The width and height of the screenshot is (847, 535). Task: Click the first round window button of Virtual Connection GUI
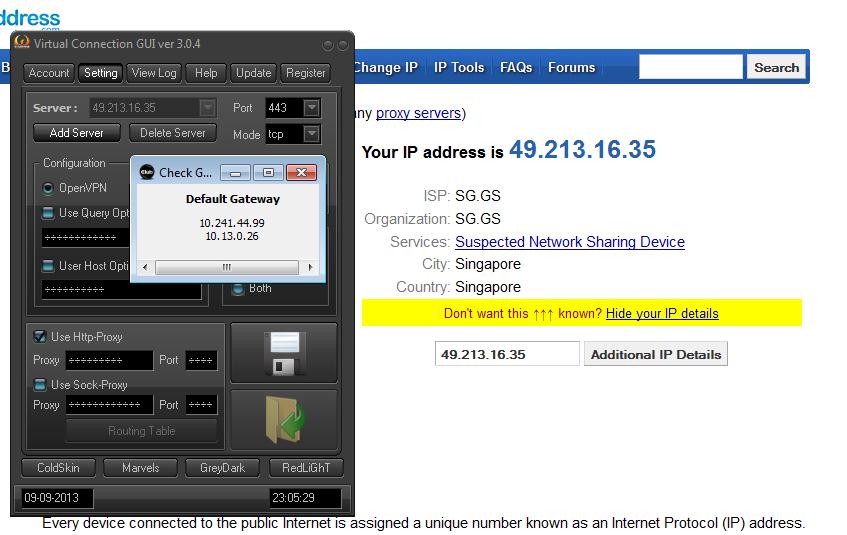[x=327, y=45]
